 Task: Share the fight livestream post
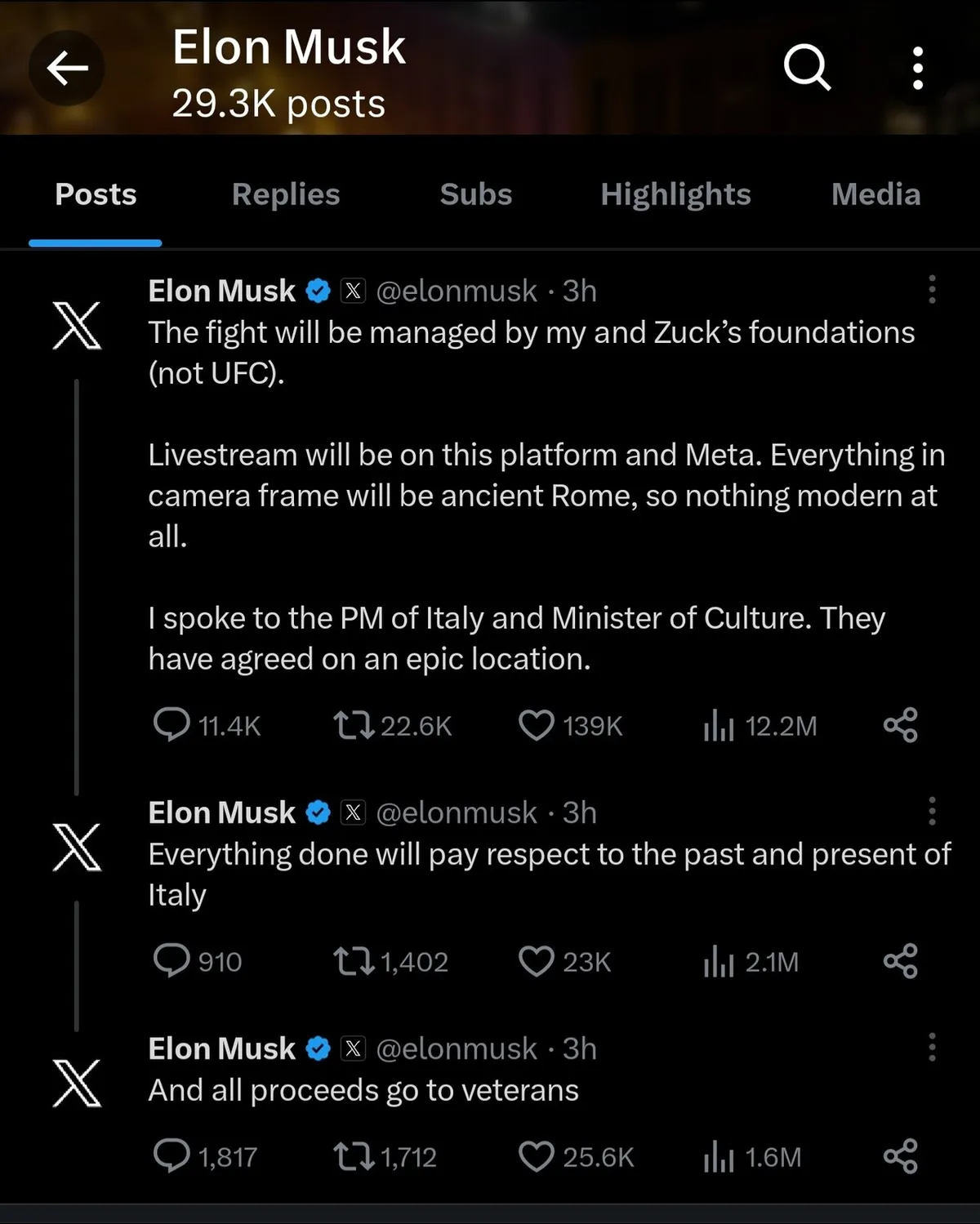tap(901, 725)
